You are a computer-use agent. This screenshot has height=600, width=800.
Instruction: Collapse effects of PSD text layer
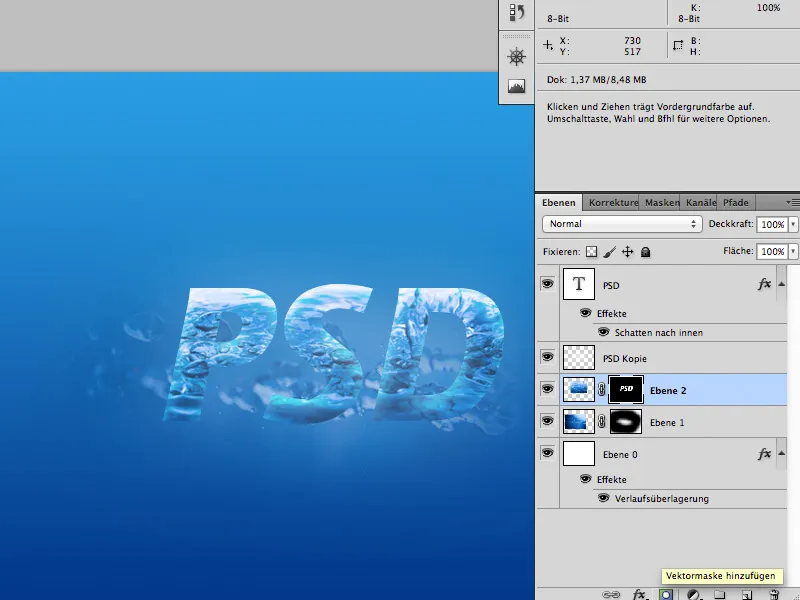(781, 284)
